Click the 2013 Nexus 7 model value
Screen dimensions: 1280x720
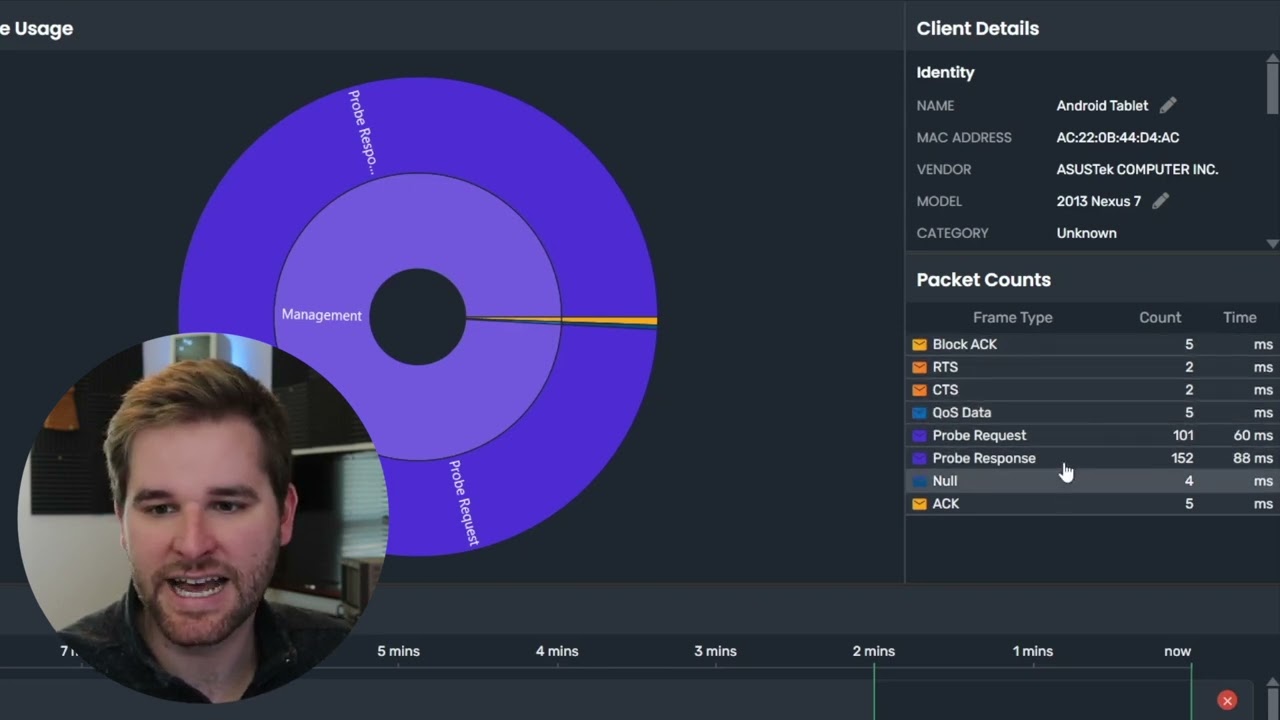pyautogui.click(x=1099, y=201)
